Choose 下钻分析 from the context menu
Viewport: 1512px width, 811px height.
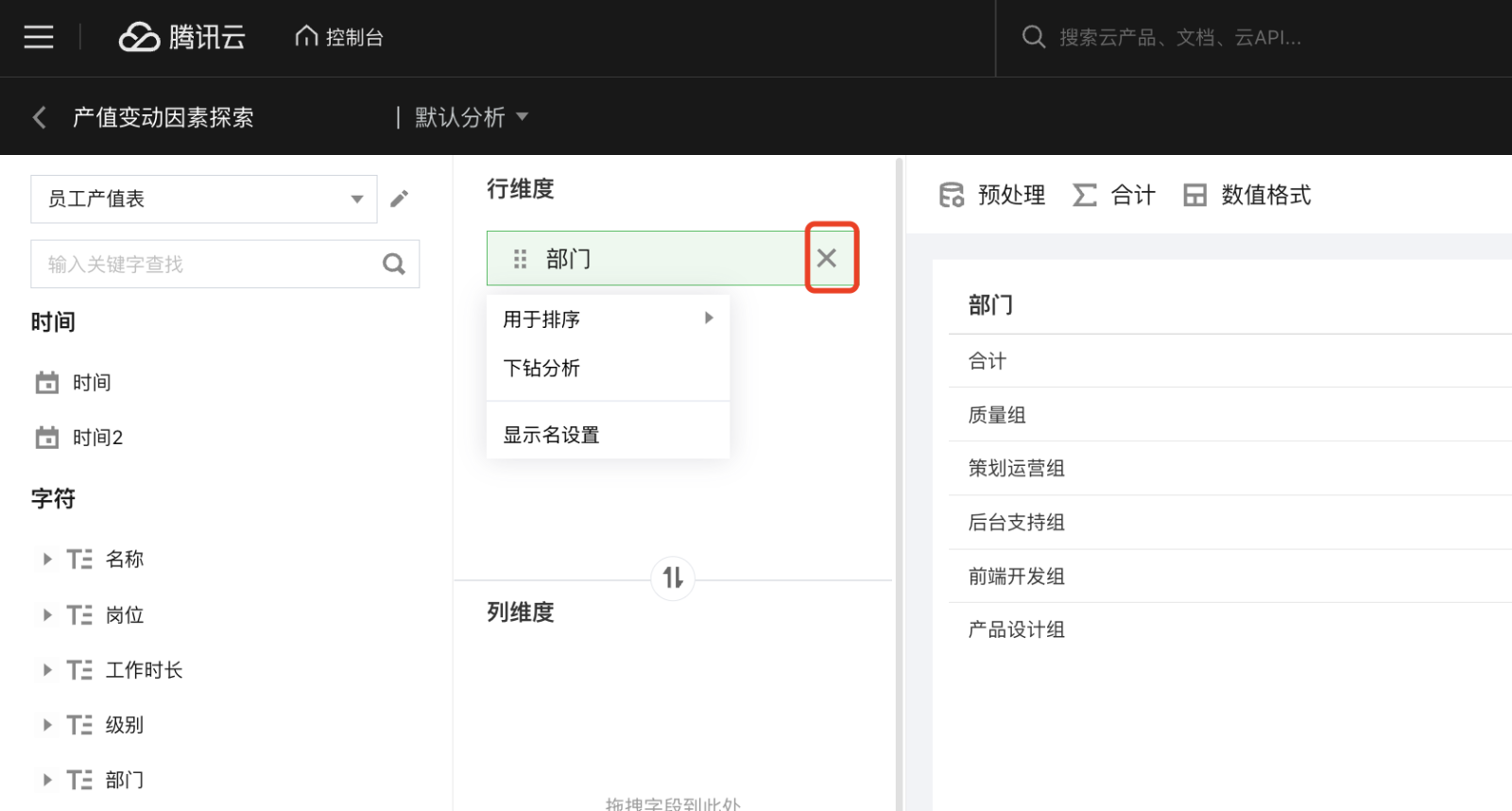pos(608,368)
